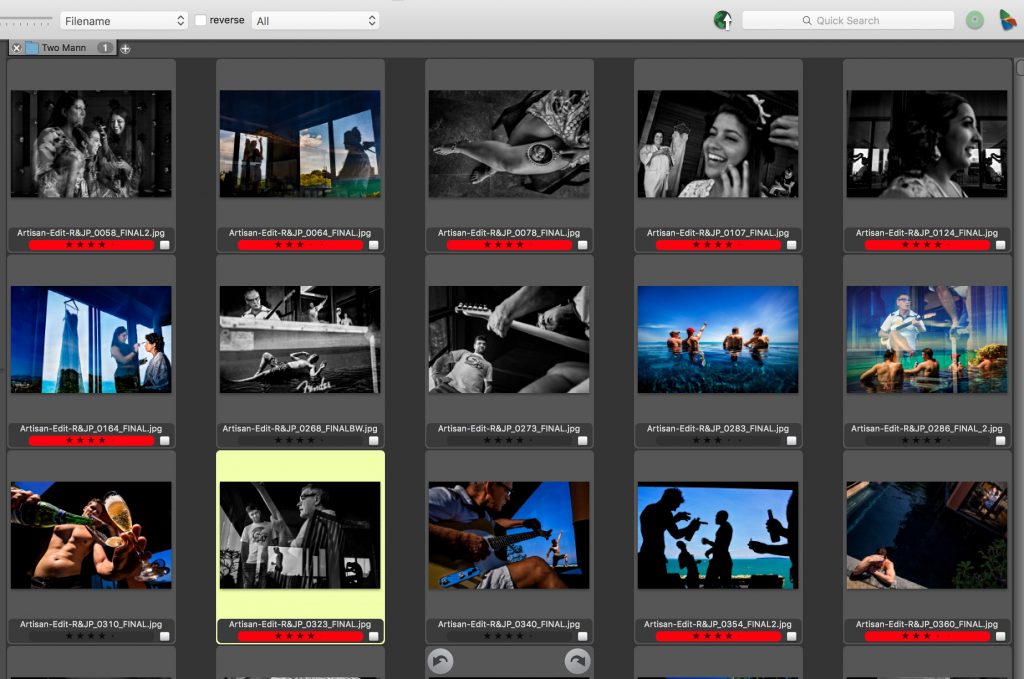This screenshot has width=1024, height=679.
Task: Click filename Artisan-Edit-R&JP_0078_FINAL.jpg
Action: (x=509, y=233)
